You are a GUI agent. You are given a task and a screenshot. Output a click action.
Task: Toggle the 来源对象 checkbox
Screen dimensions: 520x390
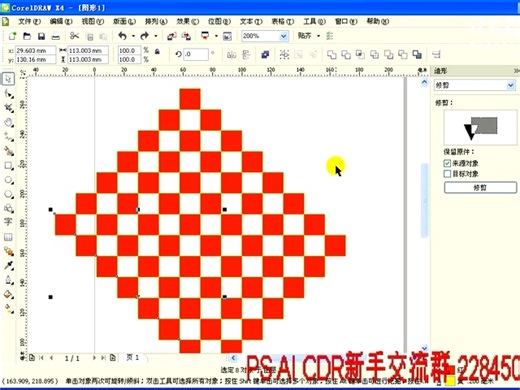coord(447,163)
